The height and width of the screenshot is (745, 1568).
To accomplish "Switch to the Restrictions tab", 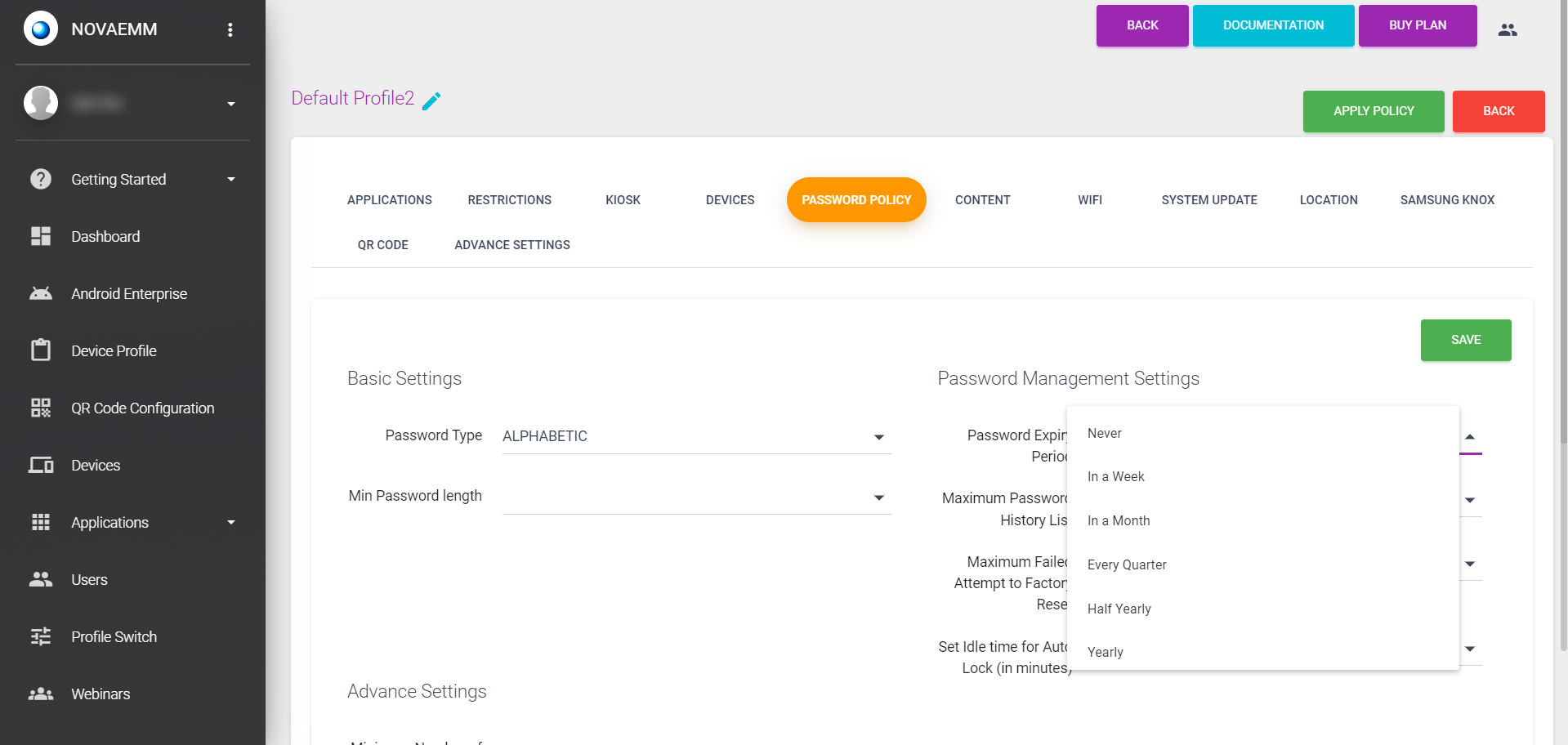I will pos(509,200).
